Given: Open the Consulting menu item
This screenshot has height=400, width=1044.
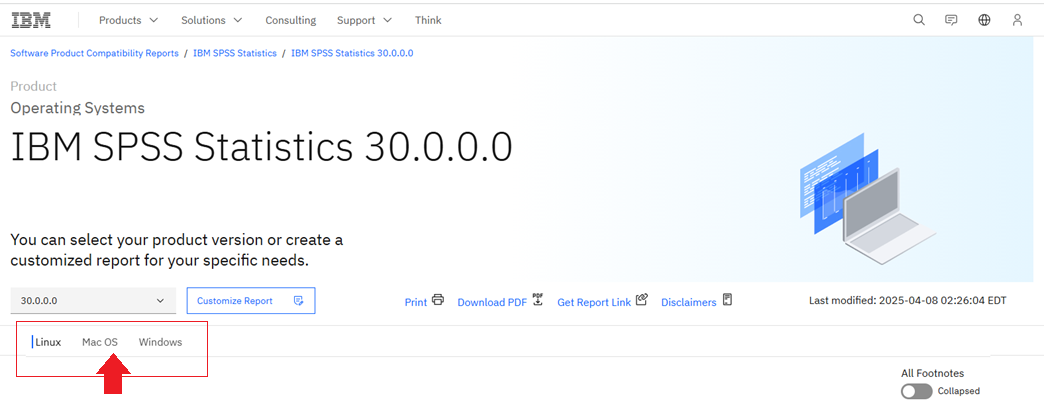Looking at the screenshot, I should pyautogui.click(x=290, y=20).
